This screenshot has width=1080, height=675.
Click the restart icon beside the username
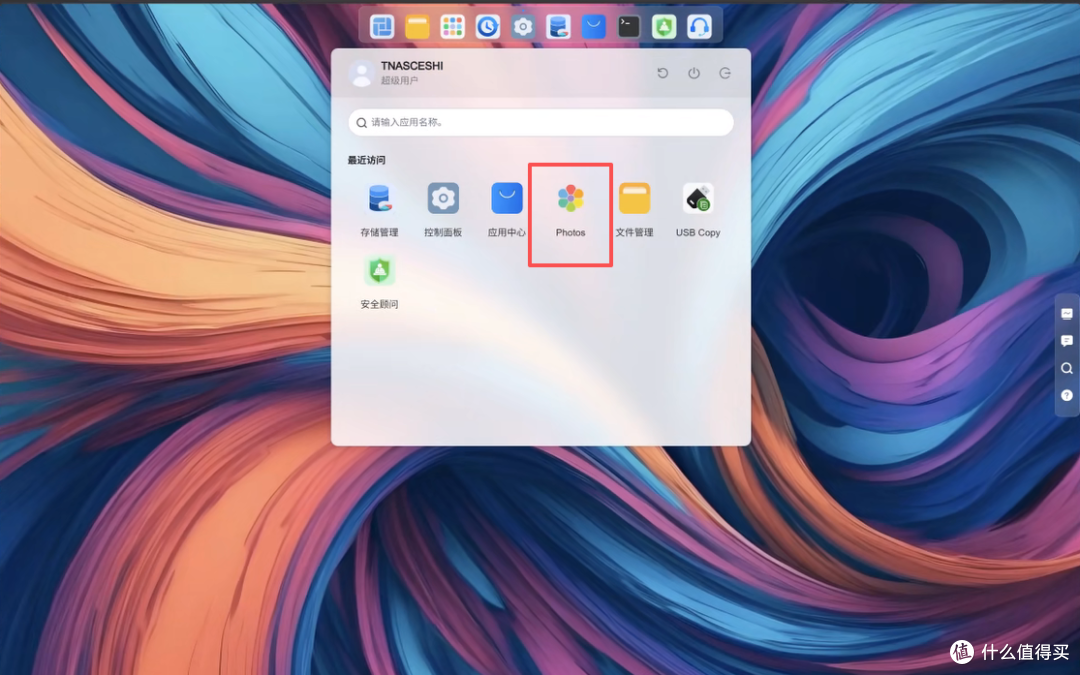click(663, 73)
